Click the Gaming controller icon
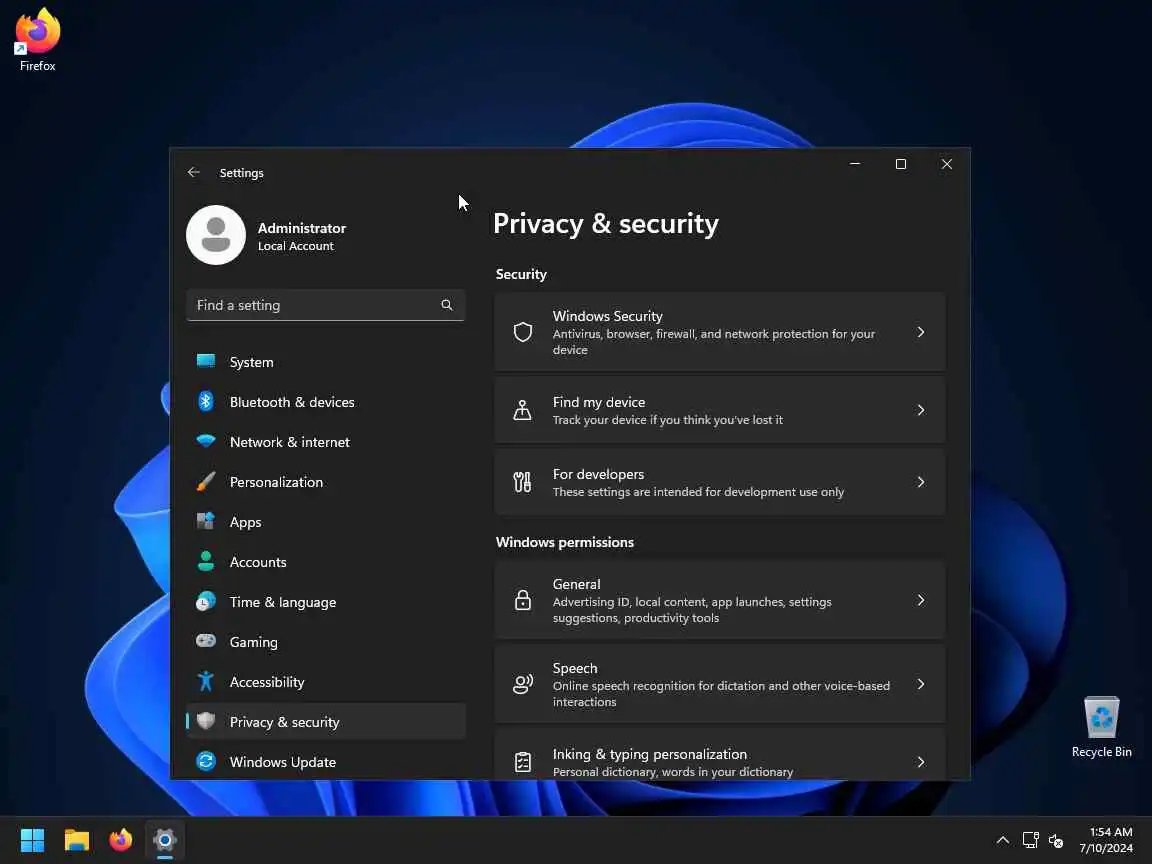This screenshot has width=1152, height=864. 206,641
